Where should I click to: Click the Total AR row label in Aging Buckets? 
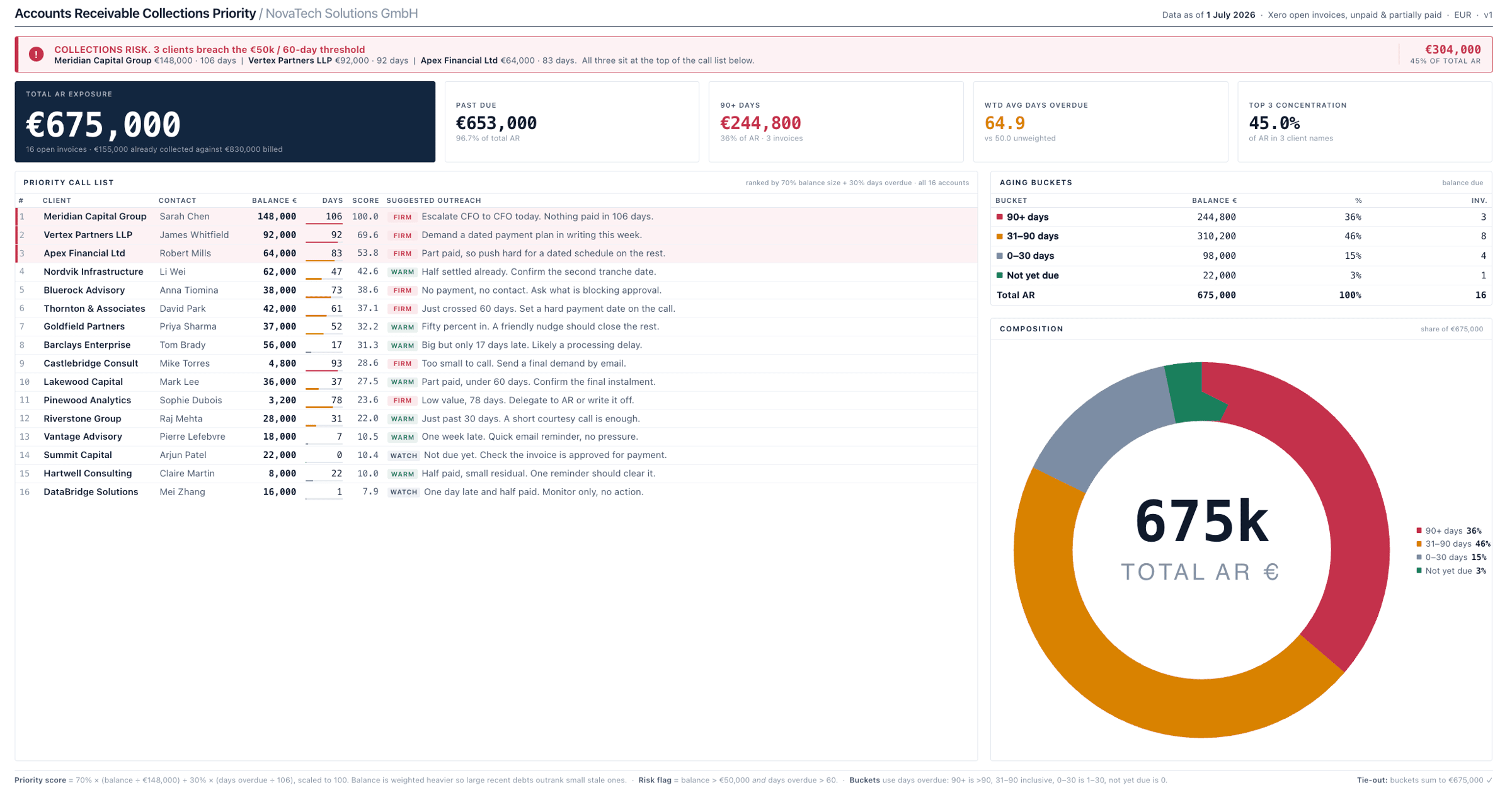coord(1016,295)
